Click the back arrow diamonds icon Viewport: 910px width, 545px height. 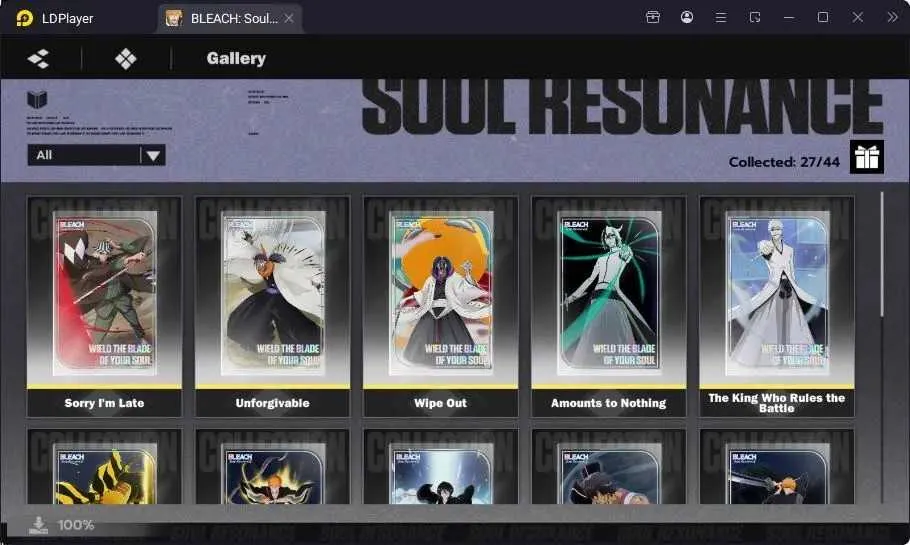click(x=38, y=59)
